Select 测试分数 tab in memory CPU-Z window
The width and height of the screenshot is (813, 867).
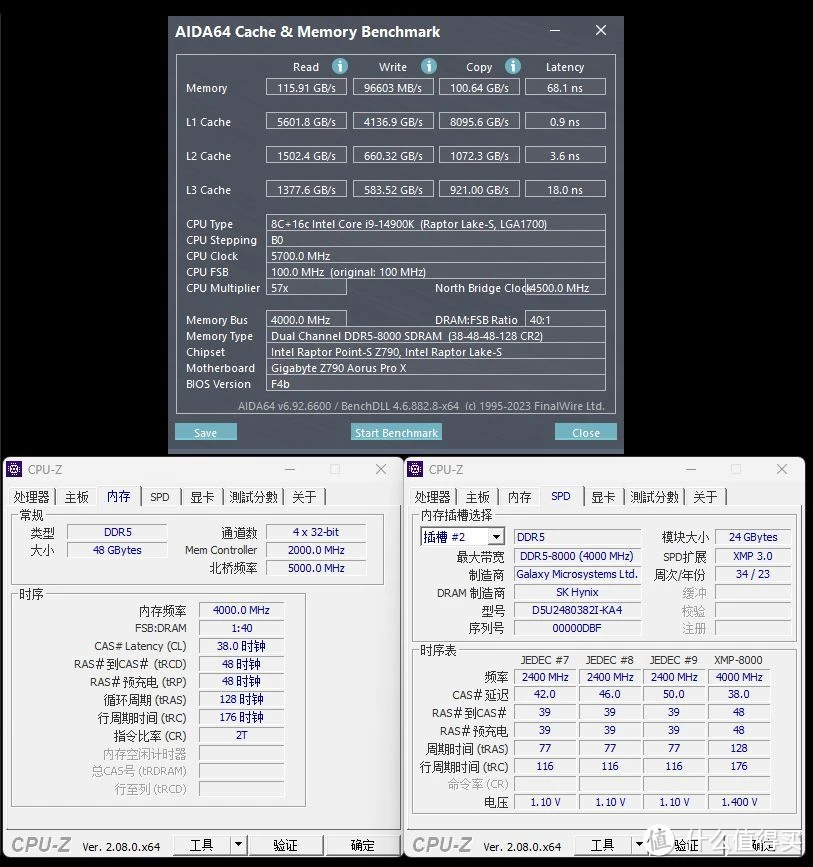click(x=253, y=497)
